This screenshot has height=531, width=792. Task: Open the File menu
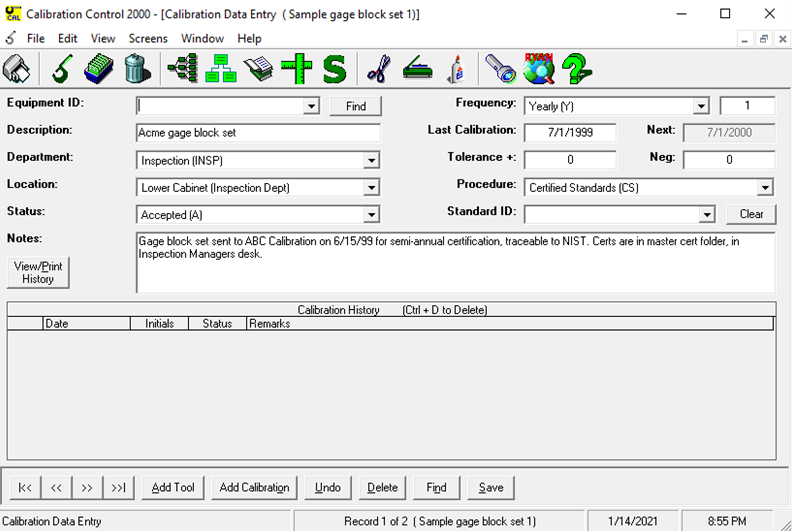(35, 38)
